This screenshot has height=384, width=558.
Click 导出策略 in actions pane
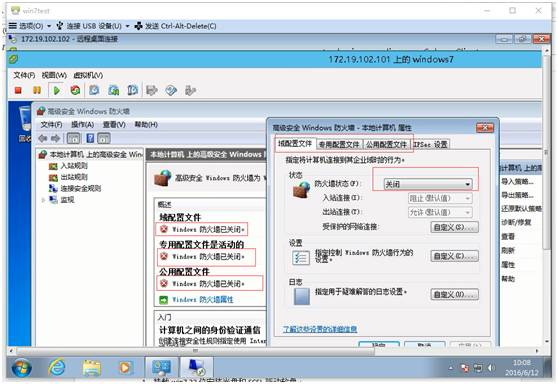[x=517, y=195]
